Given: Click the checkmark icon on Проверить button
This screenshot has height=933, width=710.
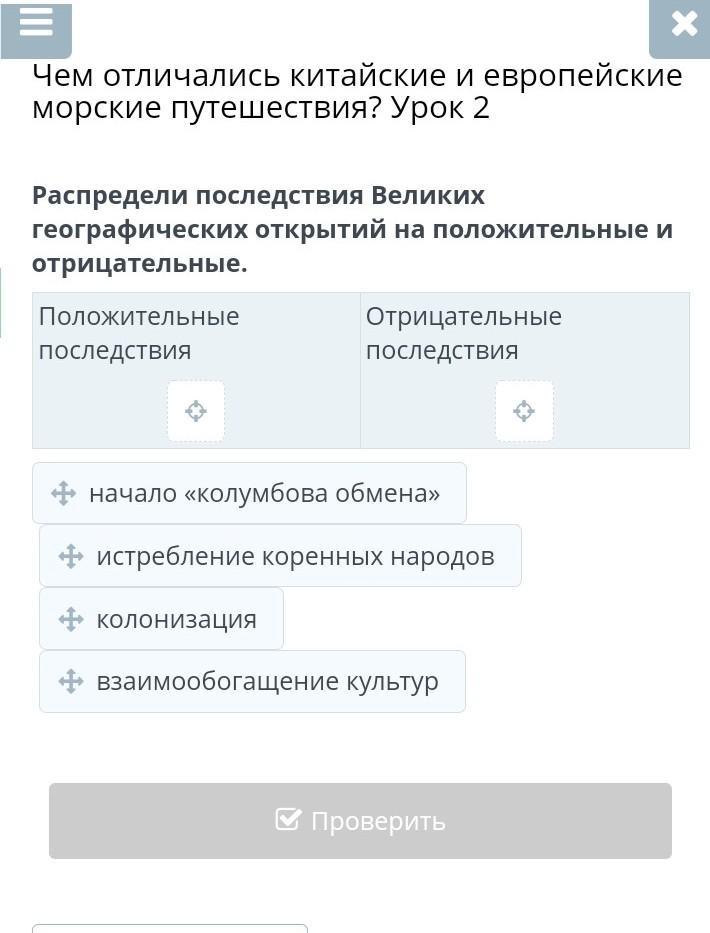Looking at the screenshot, I should click(x=288, y=819).
